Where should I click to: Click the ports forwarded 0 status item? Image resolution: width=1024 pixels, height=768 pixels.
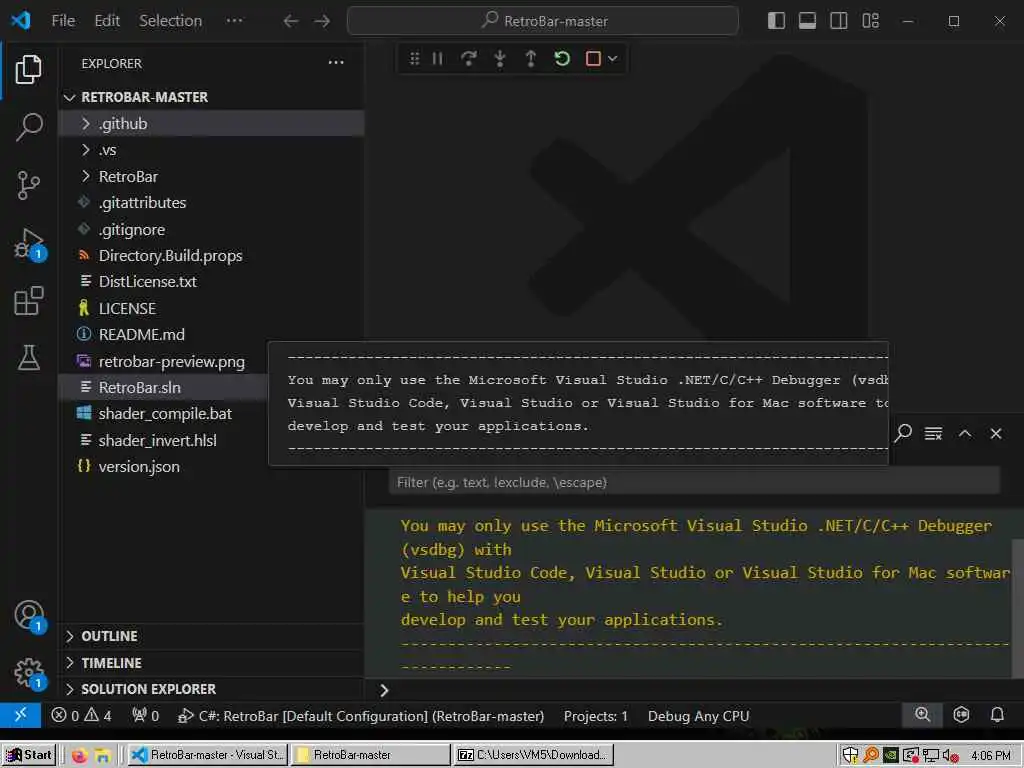pyautogui.click(x=146, y=716)
